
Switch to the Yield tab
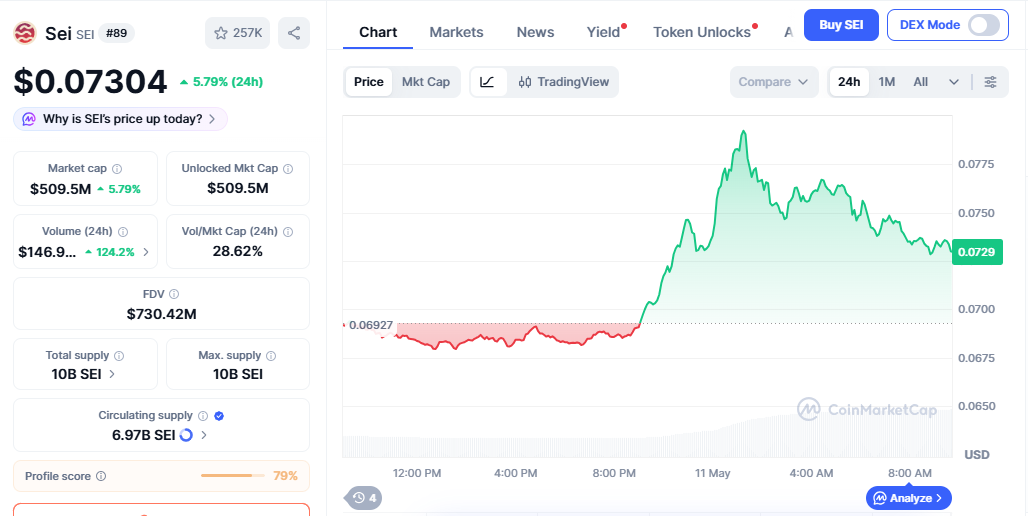(x=604, y=32)
